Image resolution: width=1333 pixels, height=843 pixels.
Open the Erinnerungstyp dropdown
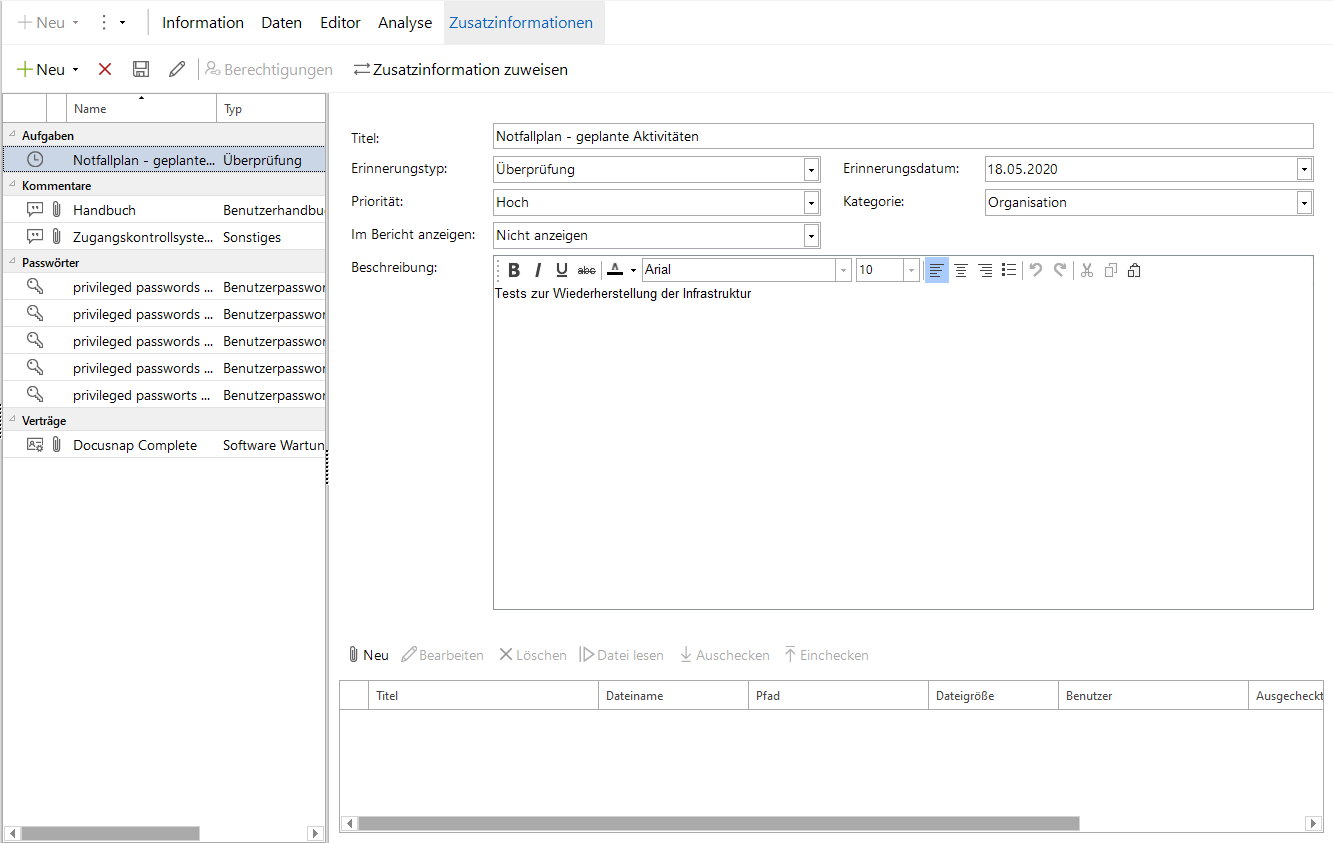pos(812,170)
